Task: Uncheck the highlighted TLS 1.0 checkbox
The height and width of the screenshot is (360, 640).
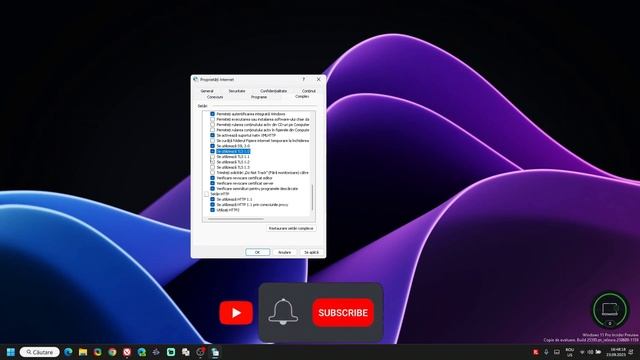Action: tap(212, 151)
